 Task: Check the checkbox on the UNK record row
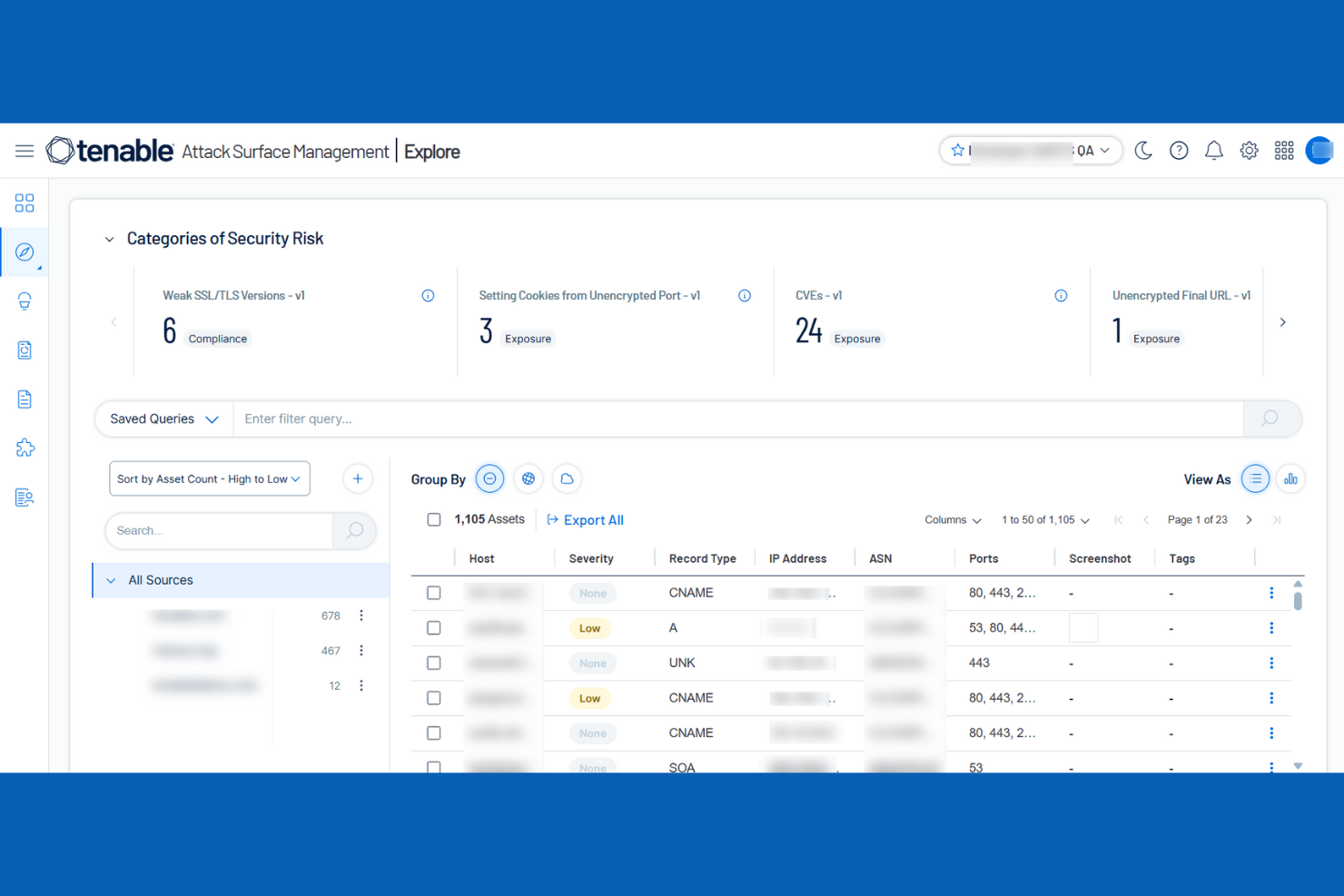coord(434,663)
